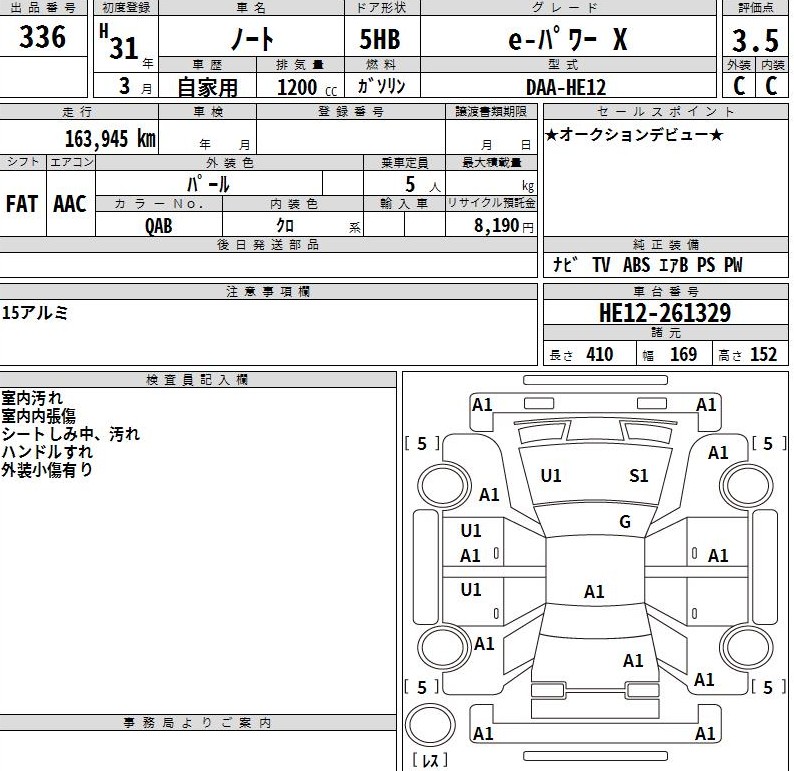Select the recycle deposit 8,190円

(504, 225)
